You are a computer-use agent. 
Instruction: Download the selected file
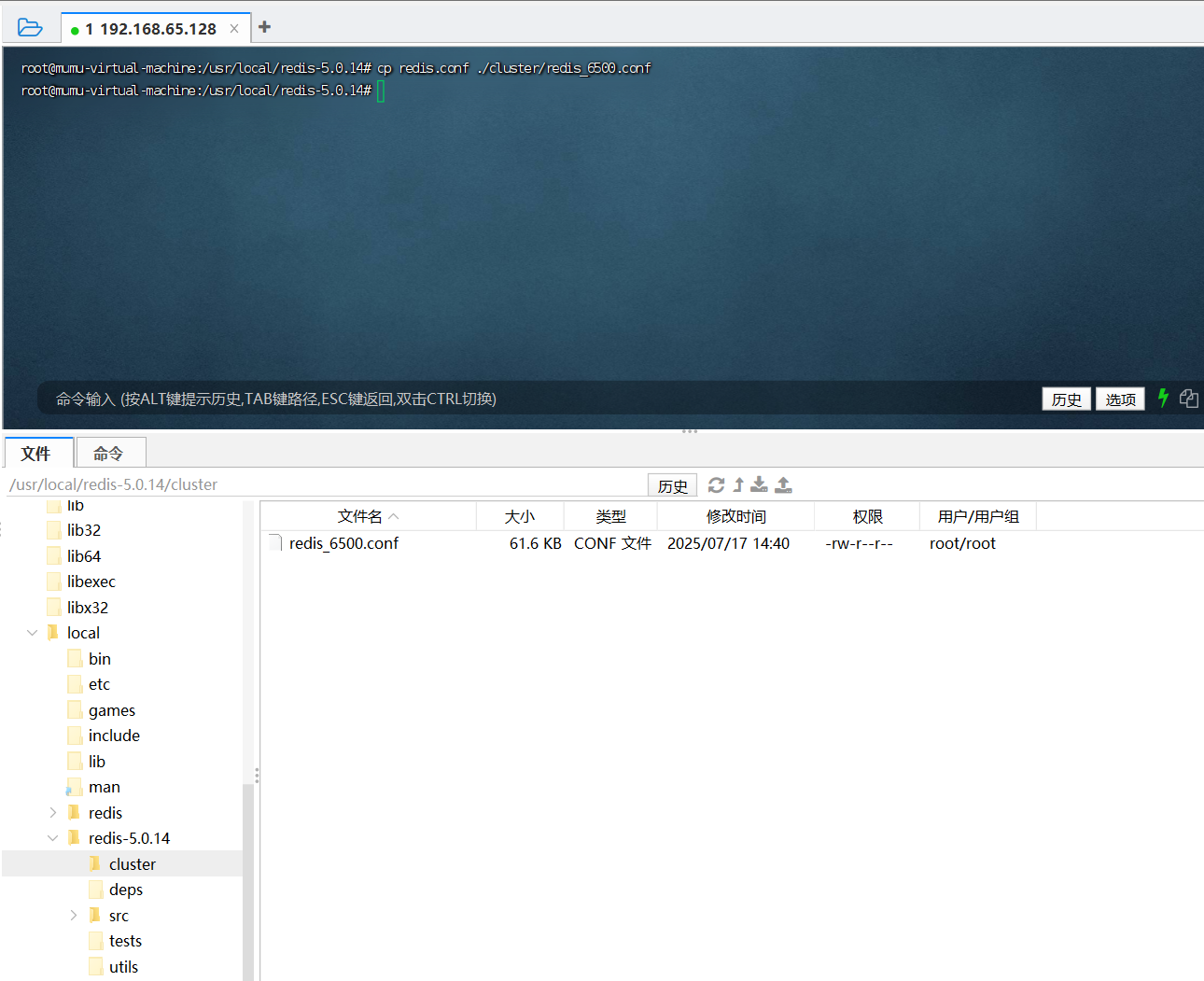[x=759, y=484]
